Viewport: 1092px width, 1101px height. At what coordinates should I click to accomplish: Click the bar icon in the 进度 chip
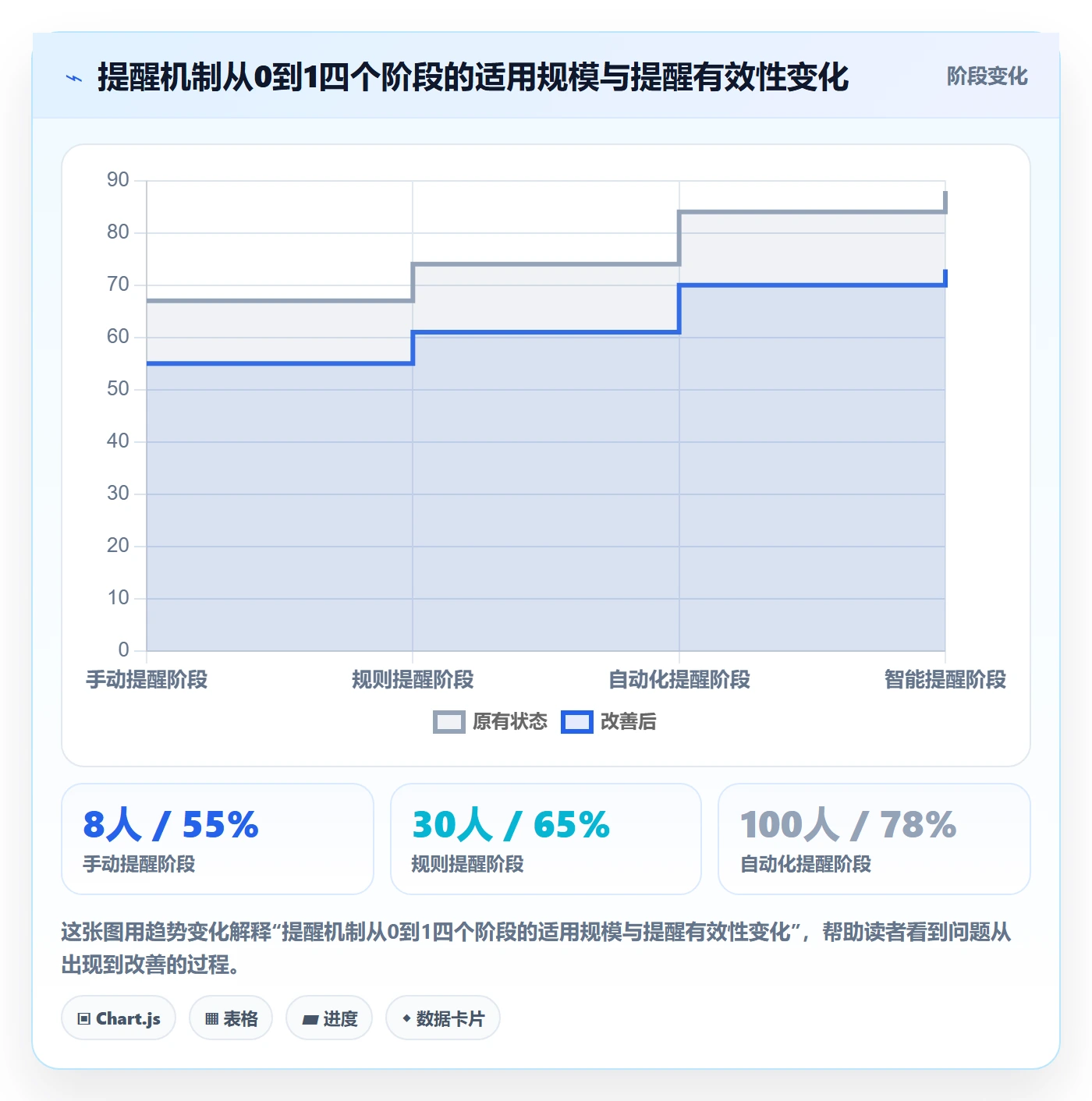pyautogui.click(x=310, y=1019)
